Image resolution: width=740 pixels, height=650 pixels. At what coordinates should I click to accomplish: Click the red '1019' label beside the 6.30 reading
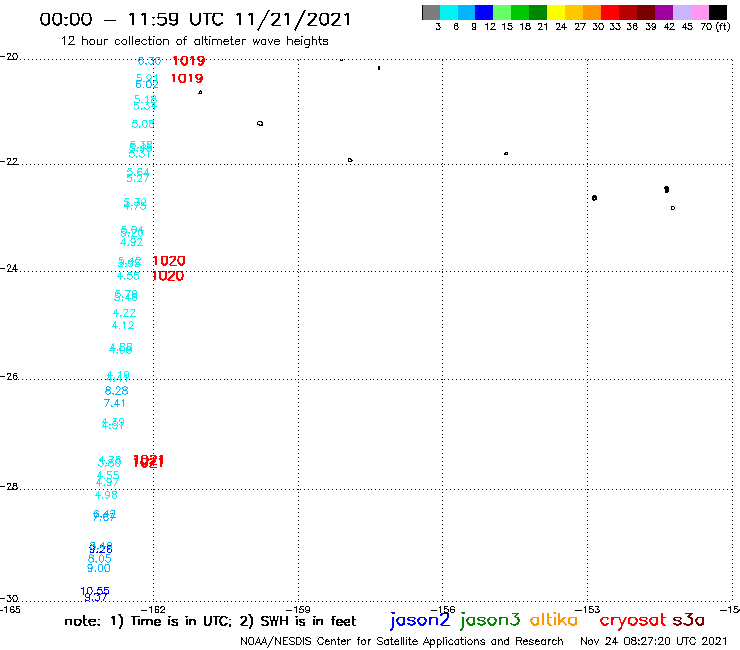tap(189, 61)
